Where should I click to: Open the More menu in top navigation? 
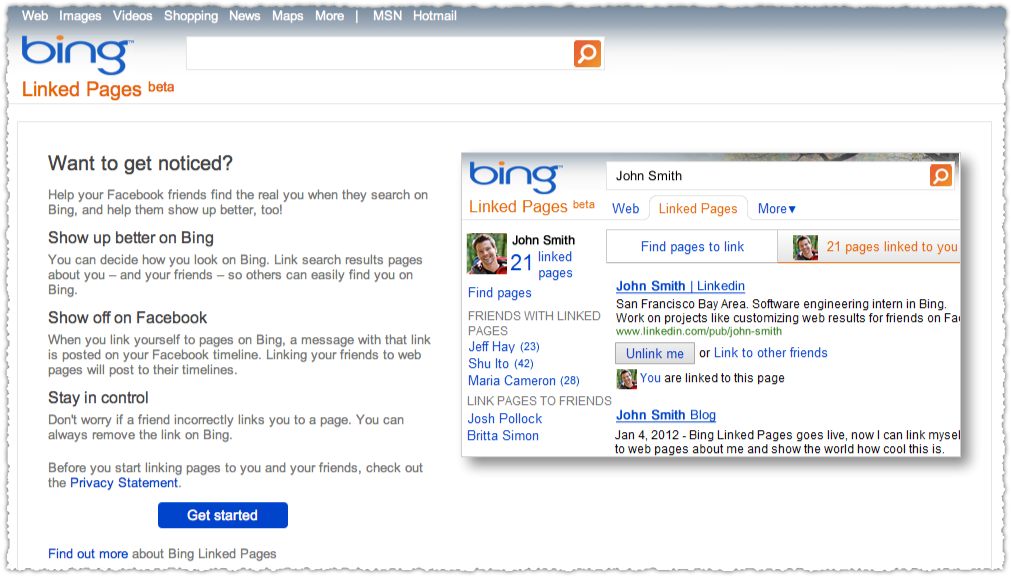tap(329, 16)
